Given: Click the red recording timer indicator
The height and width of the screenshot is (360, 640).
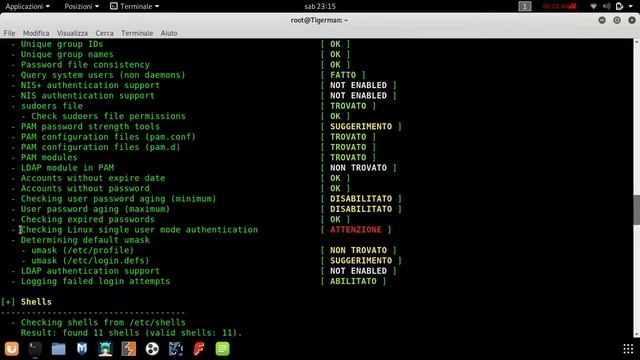Looking at the screenshot, I should pos(559,6).
